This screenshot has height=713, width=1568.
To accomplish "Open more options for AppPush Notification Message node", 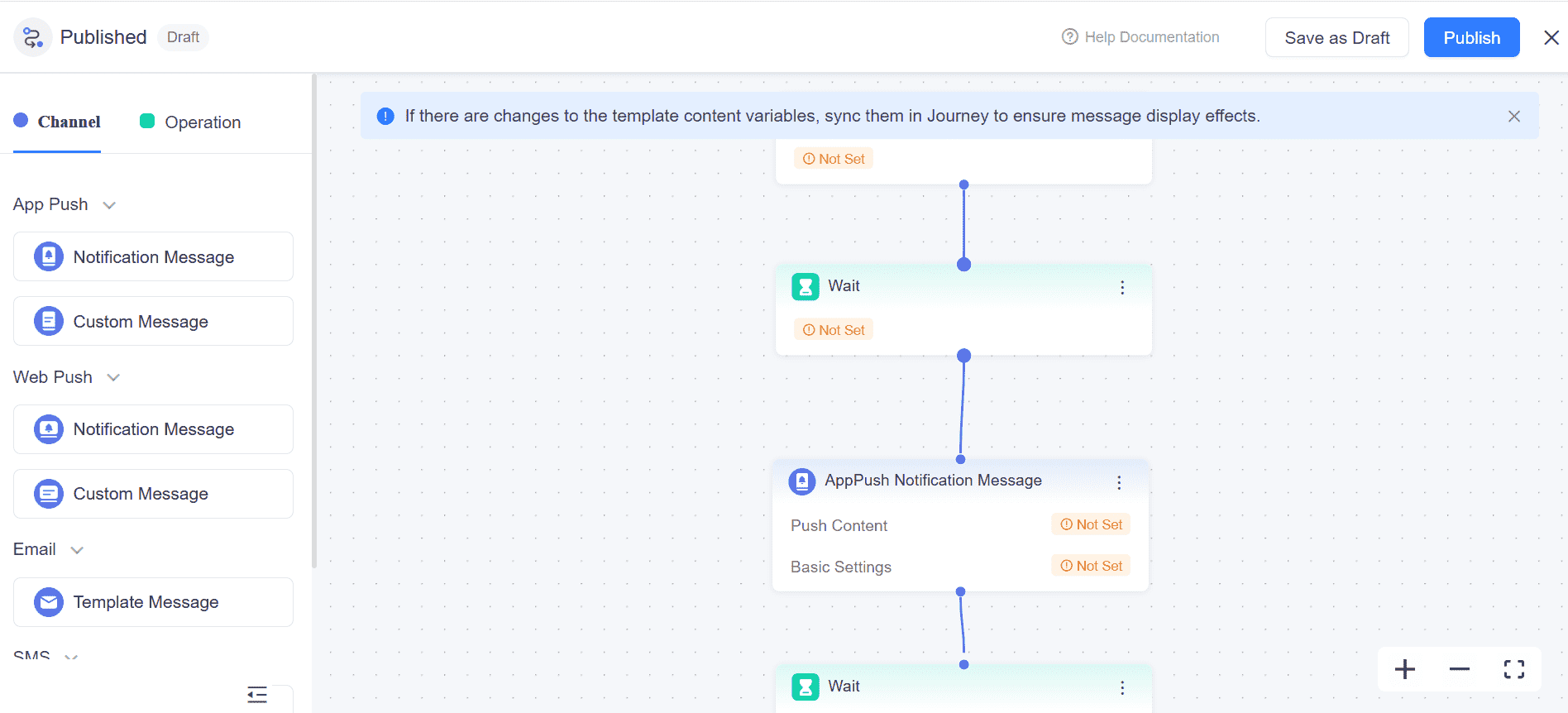I will (x=1119, y=482).
